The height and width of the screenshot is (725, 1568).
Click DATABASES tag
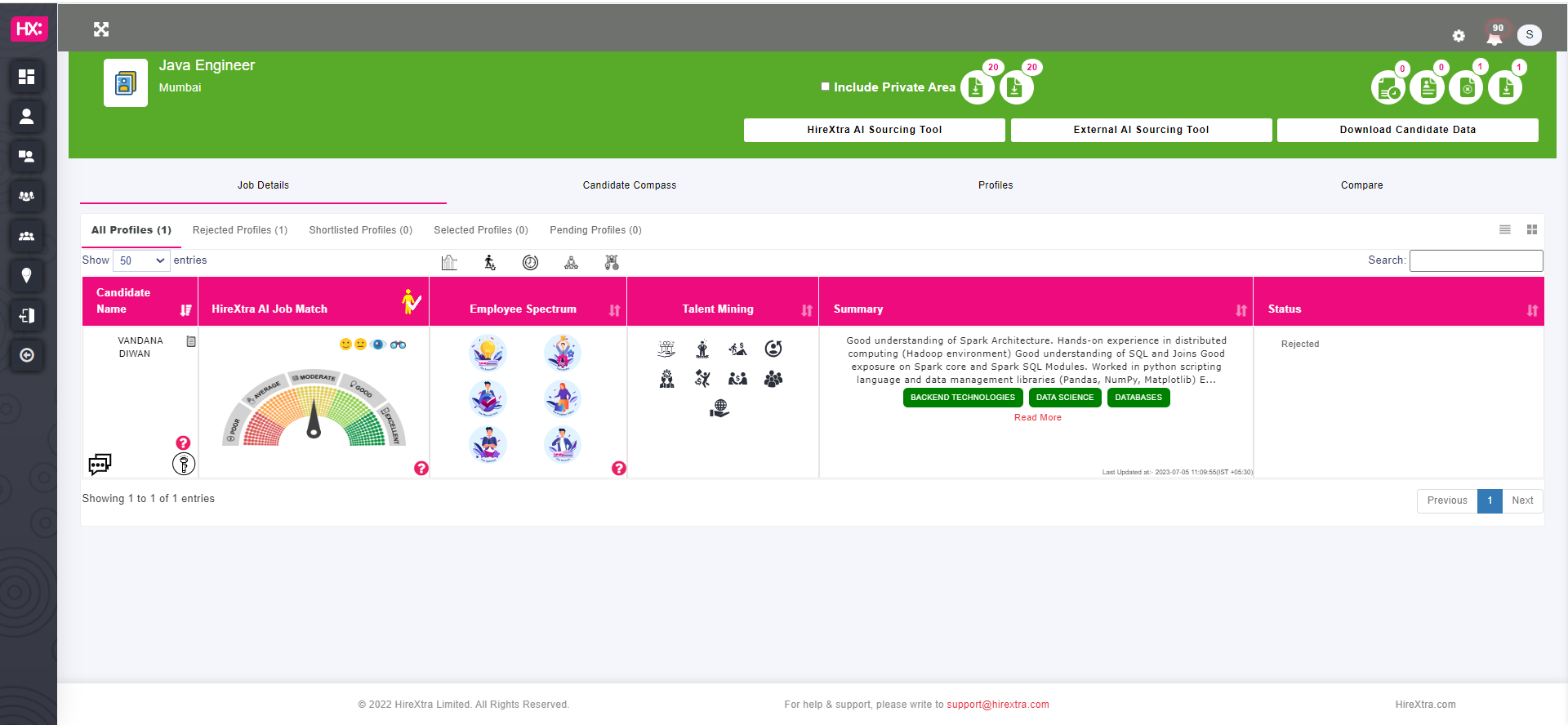tap(1138, 398)
